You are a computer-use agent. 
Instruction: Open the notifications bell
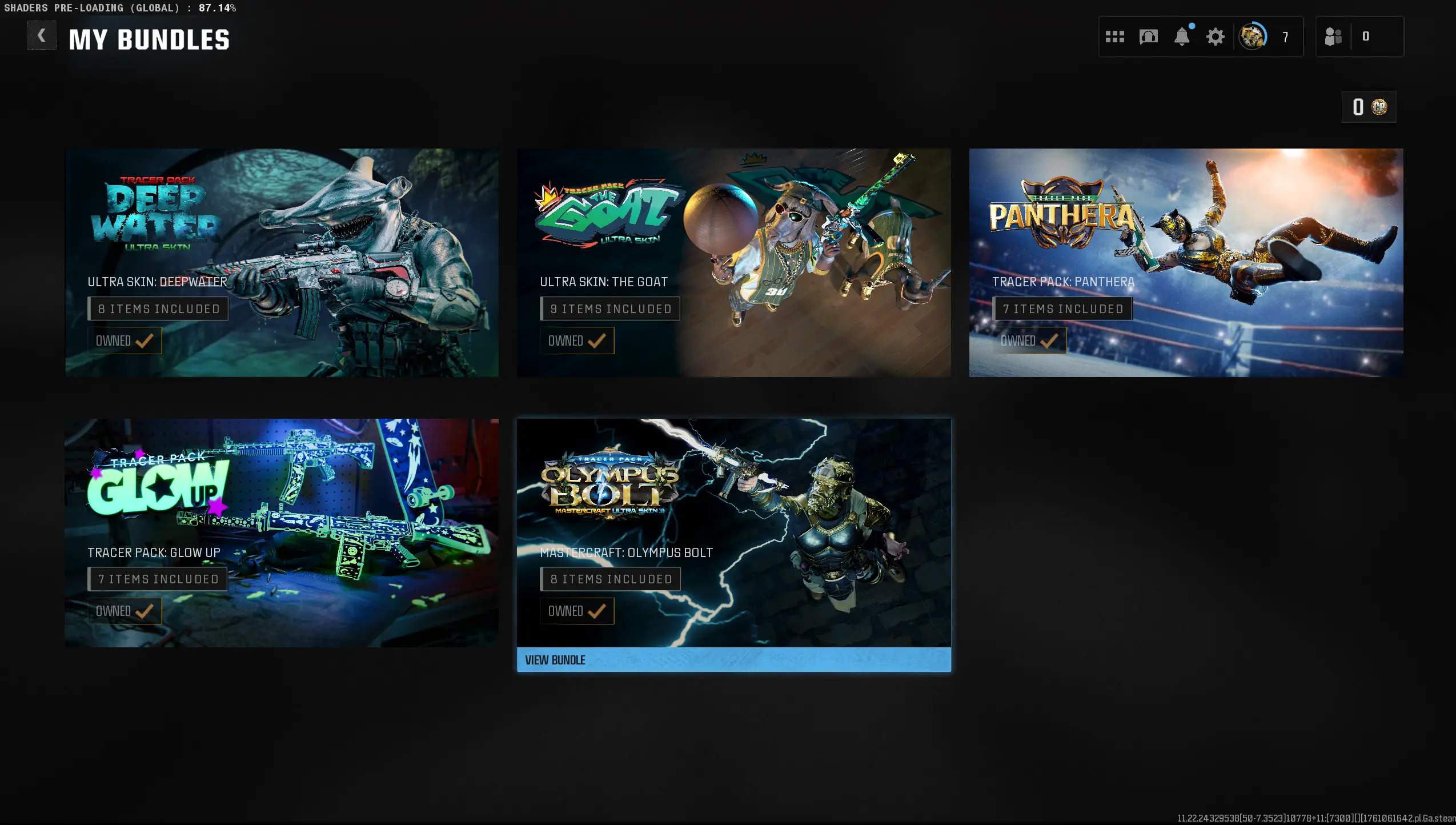coord(1182,37)
